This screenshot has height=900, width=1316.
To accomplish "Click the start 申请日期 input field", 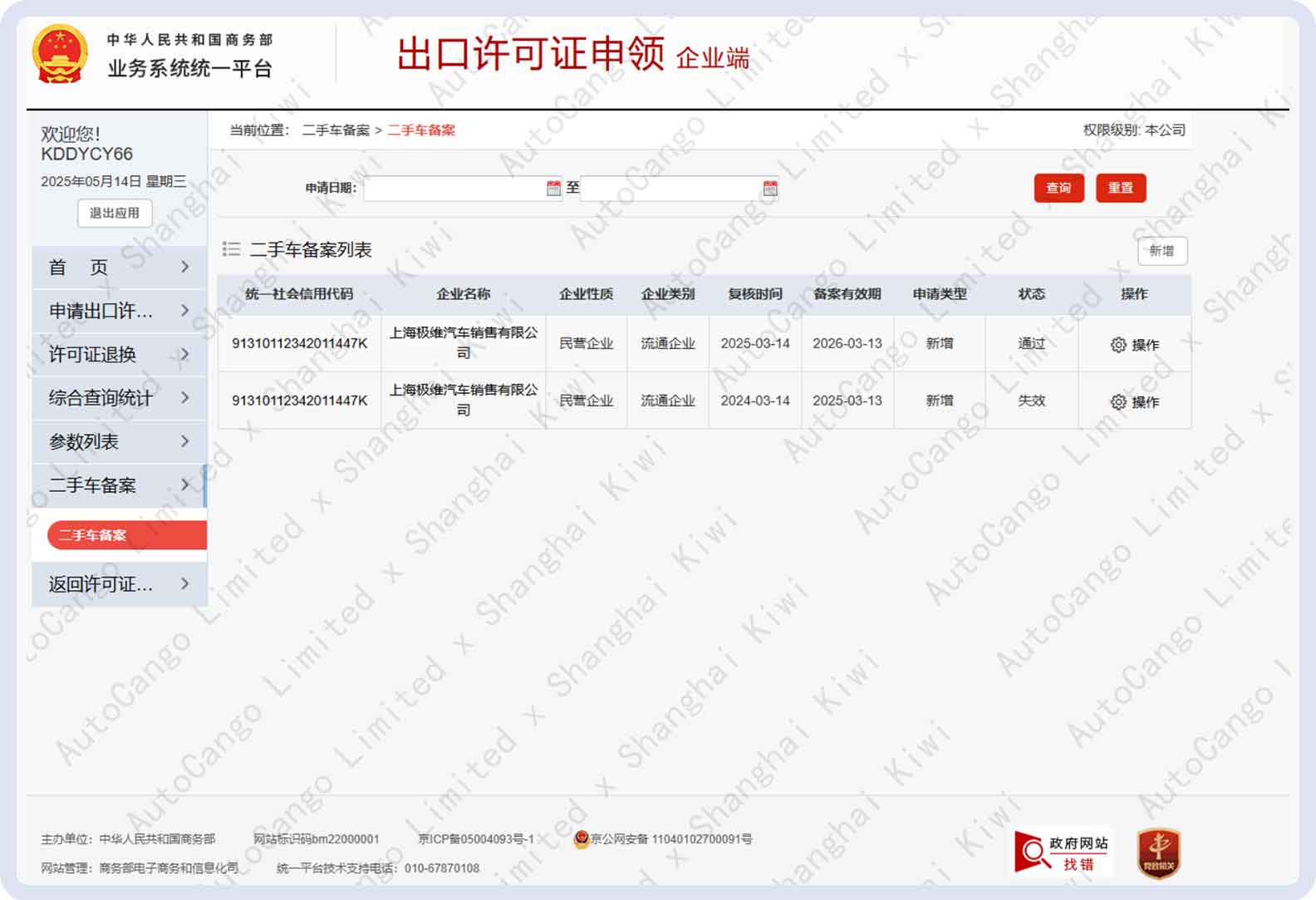I will (x=454, y=189).
